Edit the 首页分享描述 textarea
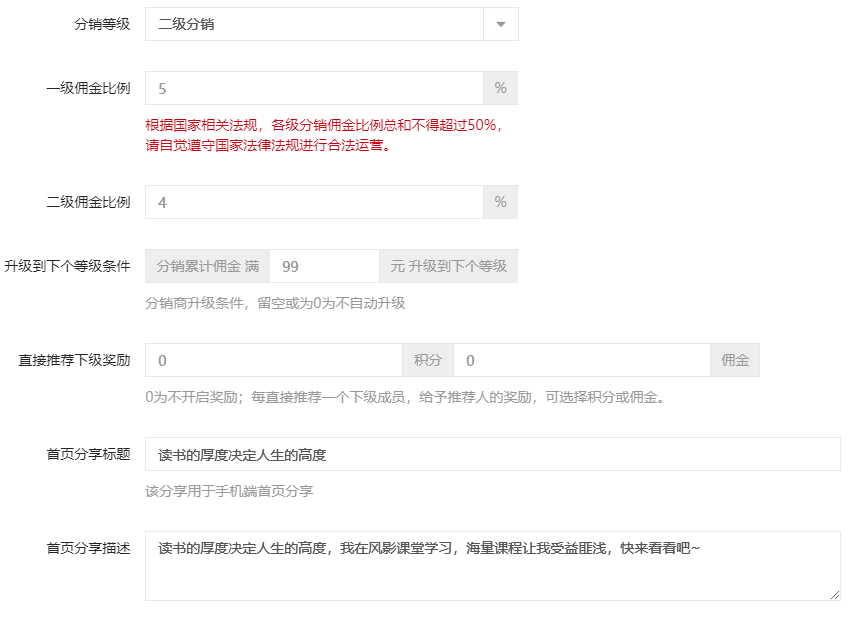The image size is (861, 617). click(493, 566)
